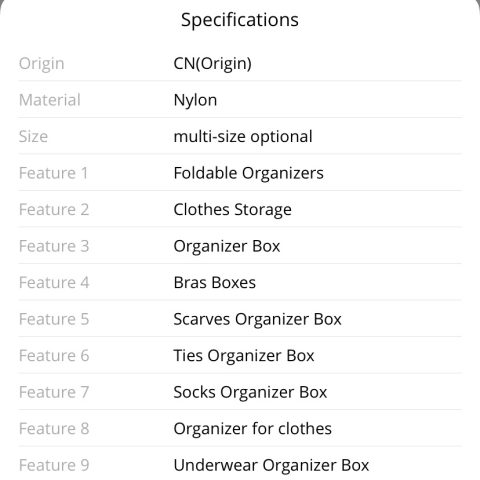480x480 pixels.
Task: Select Organizer Box value in Feature 3
Action: (x=227, y=247)
